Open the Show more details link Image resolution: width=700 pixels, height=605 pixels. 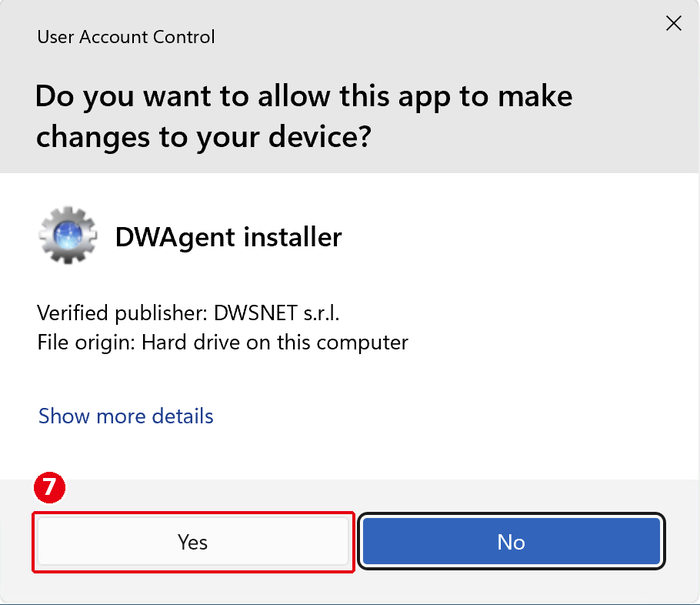pos(126,416)
